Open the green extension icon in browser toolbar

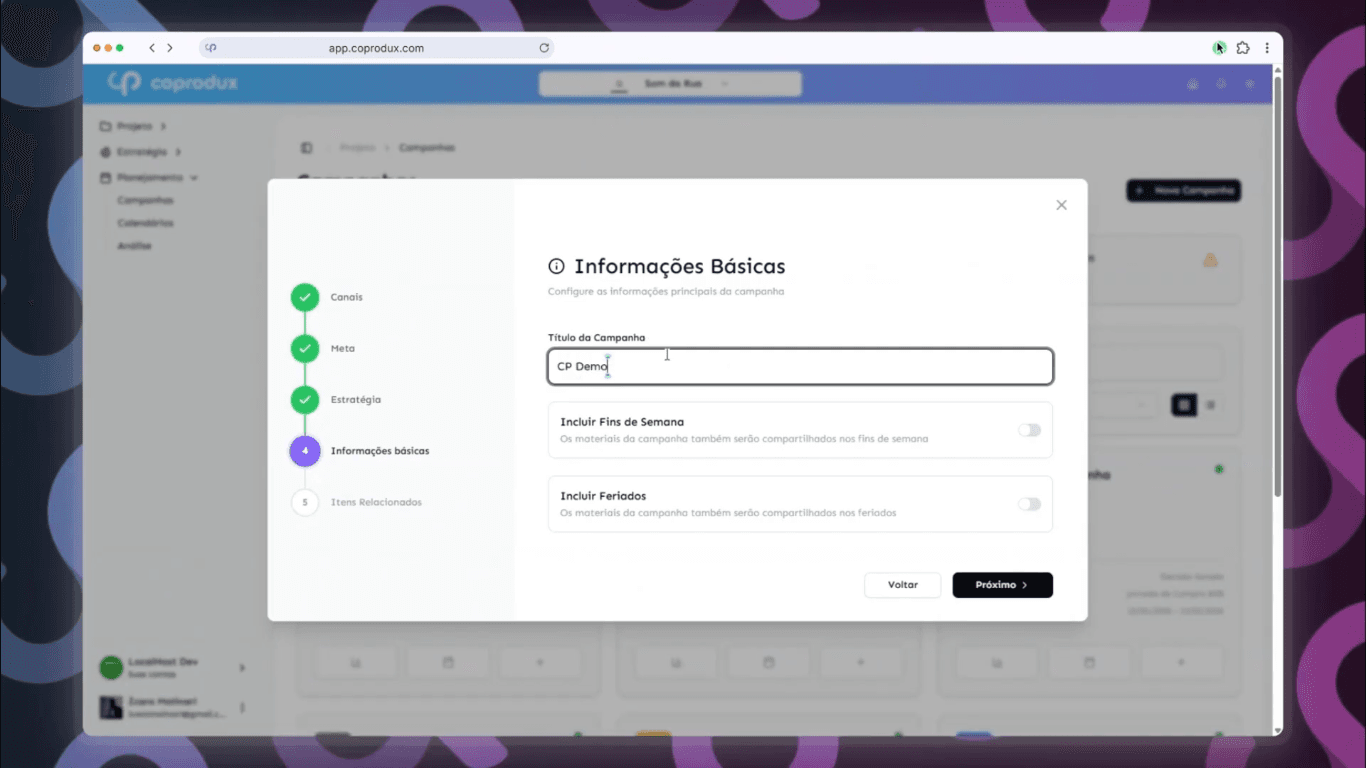pyautogui.click(x=1219, y=48)
